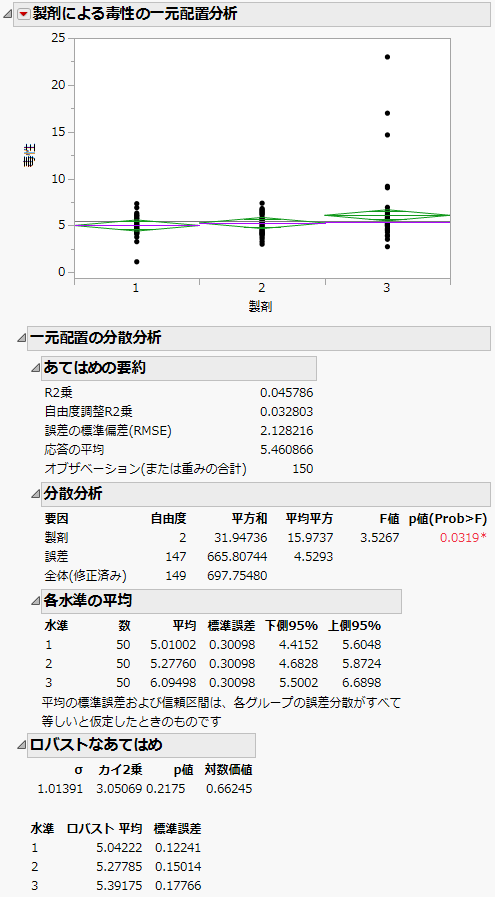
Task: Collapse the あてはめの要約 section
Action: pyautogui.click(x=35, y=368)
